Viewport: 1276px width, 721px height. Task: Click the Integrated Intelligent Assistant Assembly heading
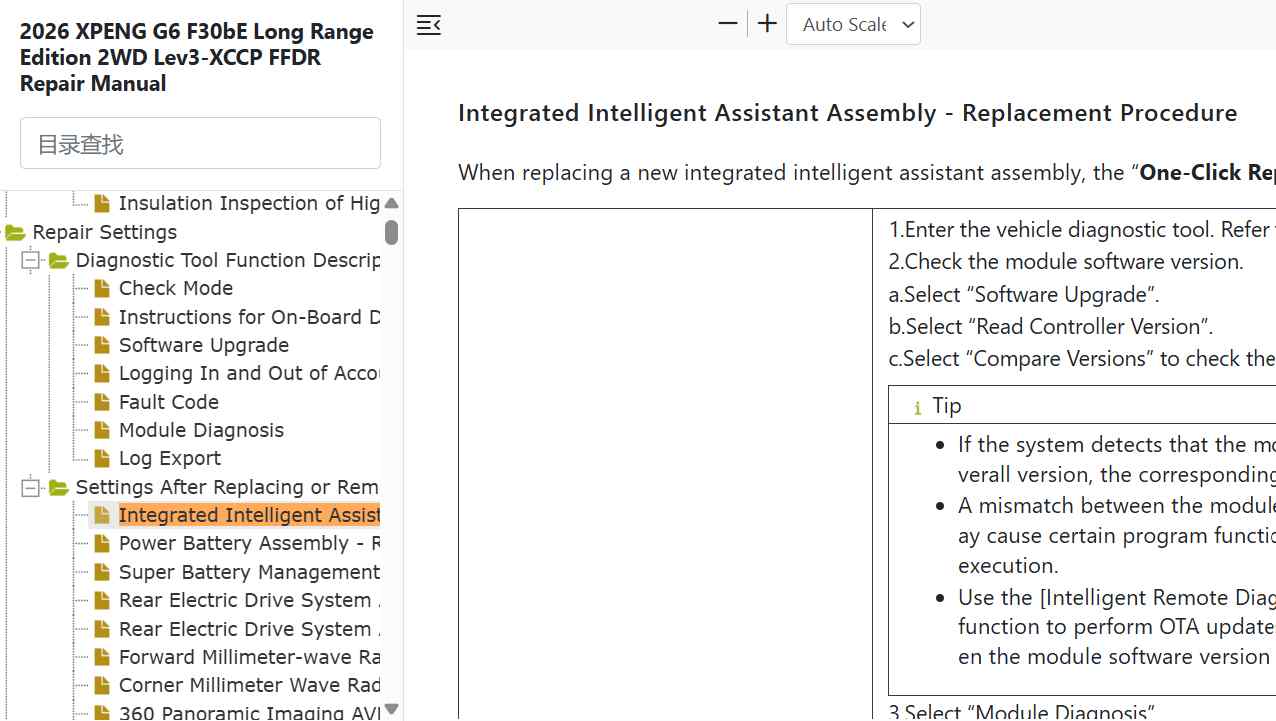(x=848, y=112)
